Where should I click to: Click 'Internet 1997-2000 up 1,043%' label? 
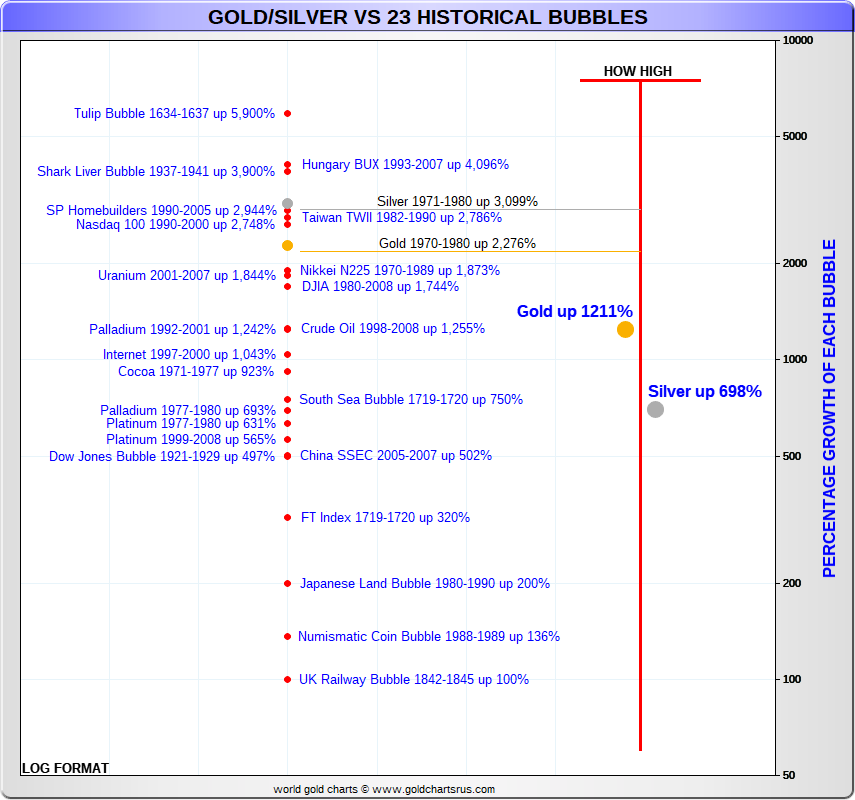[x=189, y=354]
